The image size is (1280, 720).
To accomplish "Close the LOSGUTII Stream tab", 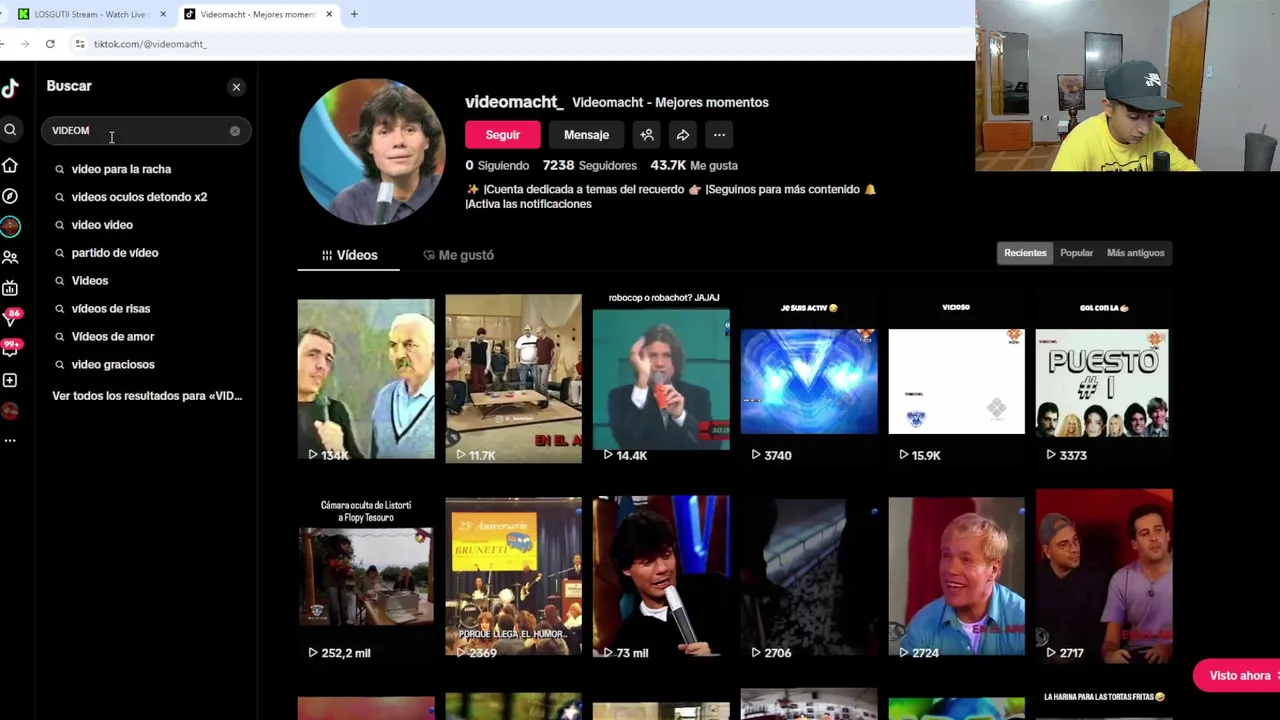I will click(x=163, y=14).
